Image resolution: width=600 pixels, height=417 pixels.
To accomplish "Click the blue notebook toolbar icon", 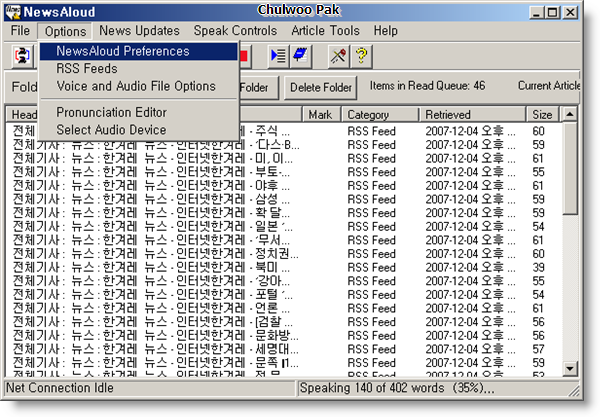I will click(300, 56).
